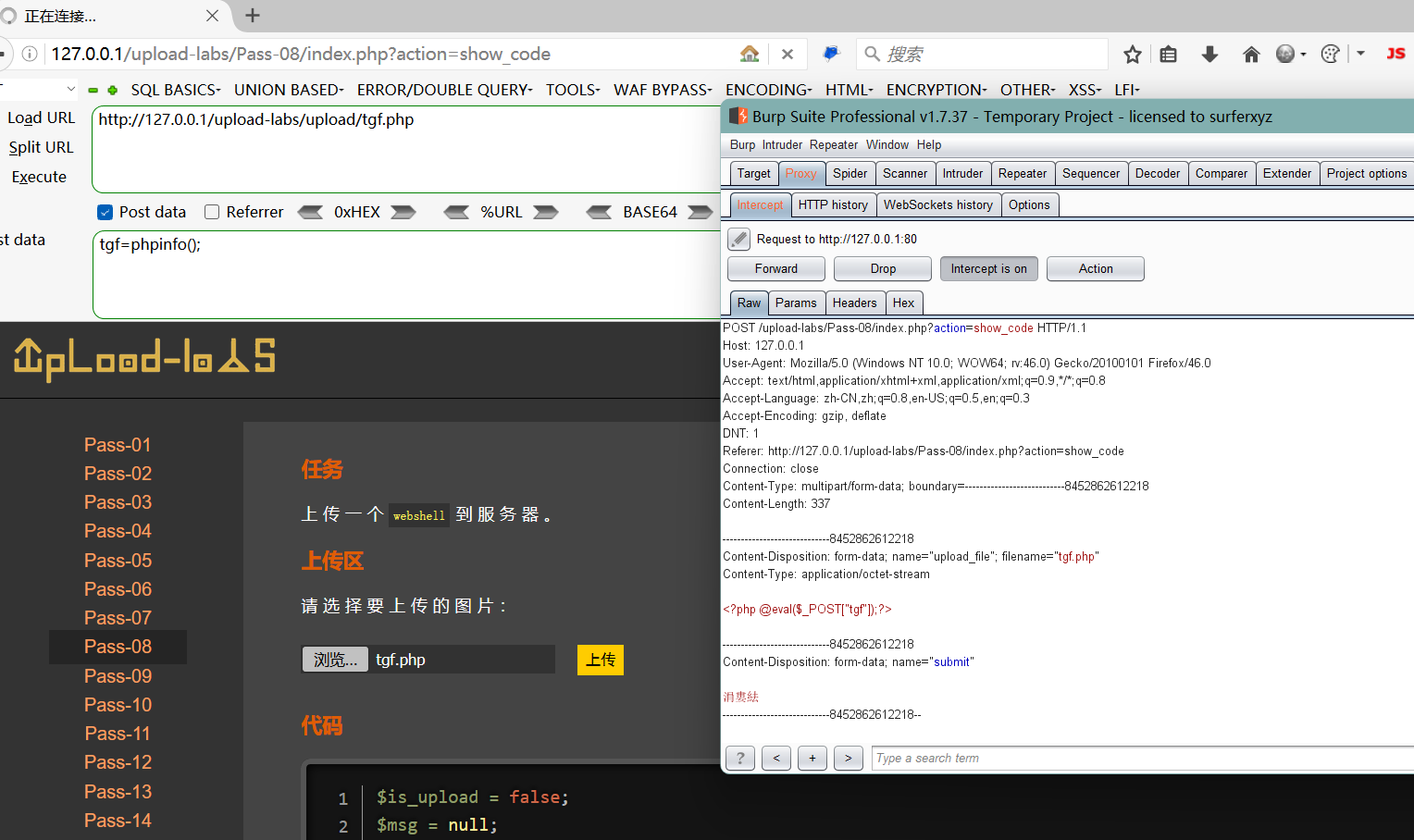Click the right arrow beside BASE64
This screenshot has height=840, width=1414.
tap(701, 212)
